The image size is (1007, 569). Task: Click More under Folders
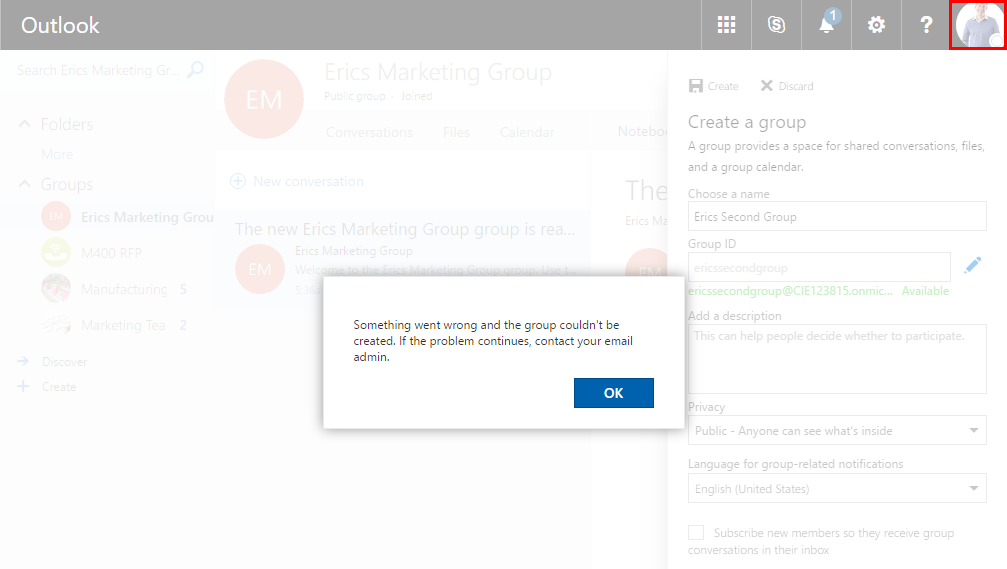pos(57,154)
